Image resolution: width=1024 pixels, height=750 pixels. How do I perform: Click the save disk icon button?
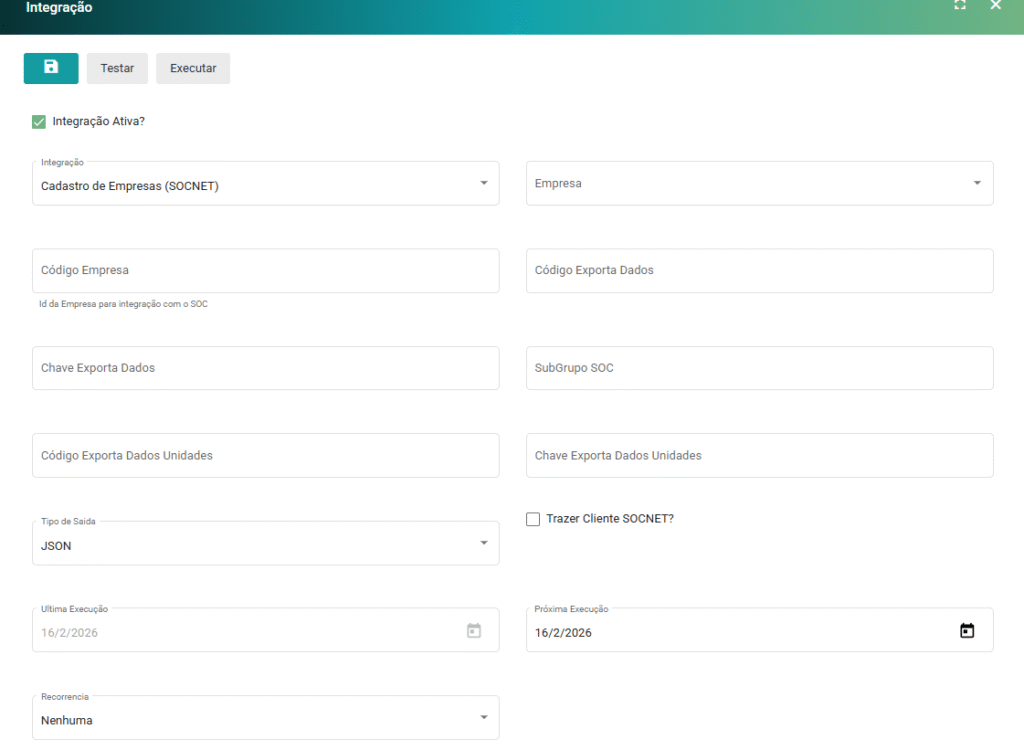51,68
